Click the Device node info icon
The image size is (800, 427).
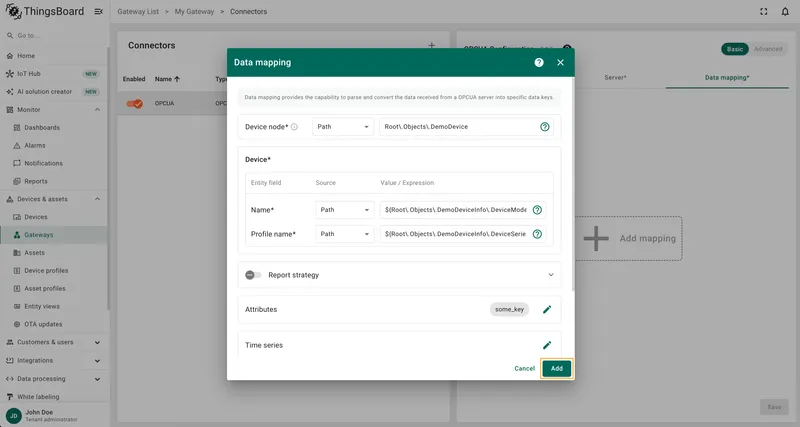click(x=294, y=127)
